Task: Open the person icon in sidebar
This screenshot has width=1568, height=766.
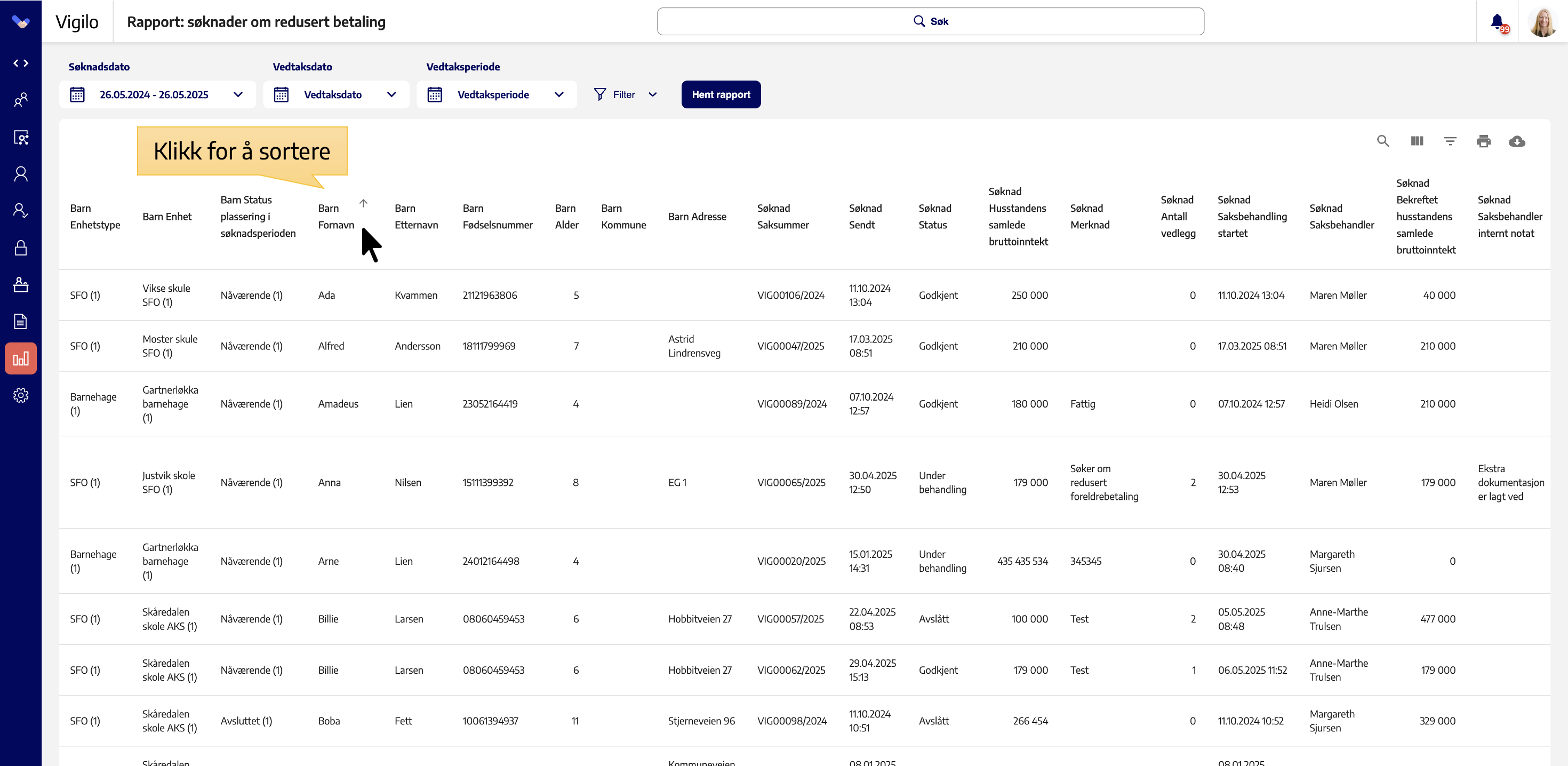Action: [x=21, y=174]
